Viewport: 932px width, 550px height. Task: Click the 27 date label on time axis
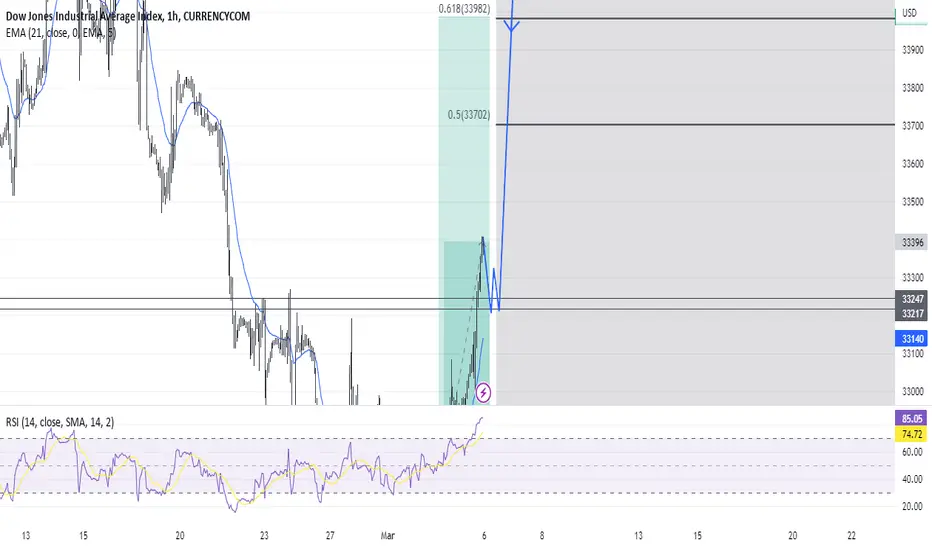tap(330, 536)
